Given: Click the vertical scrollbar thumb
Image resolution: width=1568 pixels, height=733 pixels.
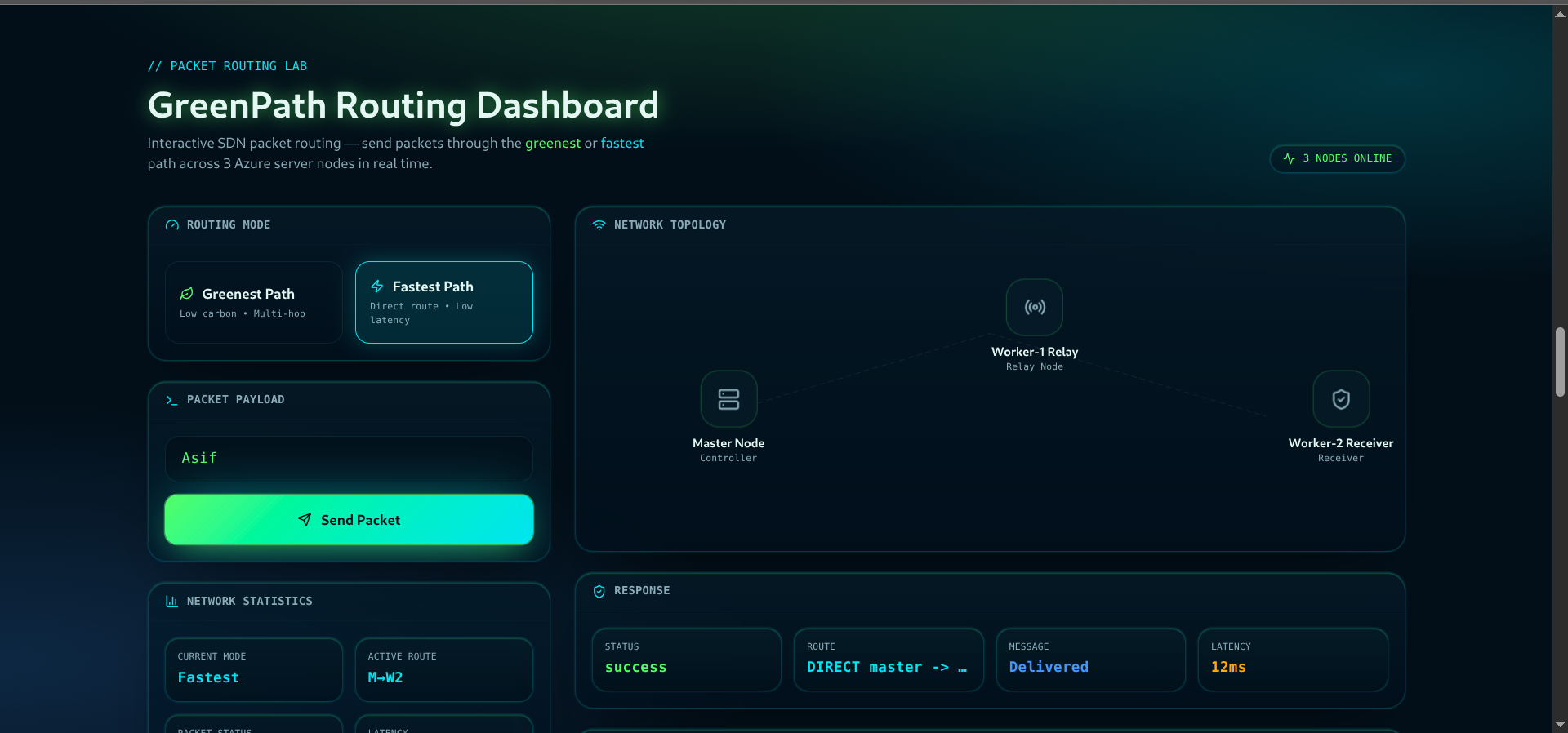Looking at the screenshot, I should click(1560, 362).
